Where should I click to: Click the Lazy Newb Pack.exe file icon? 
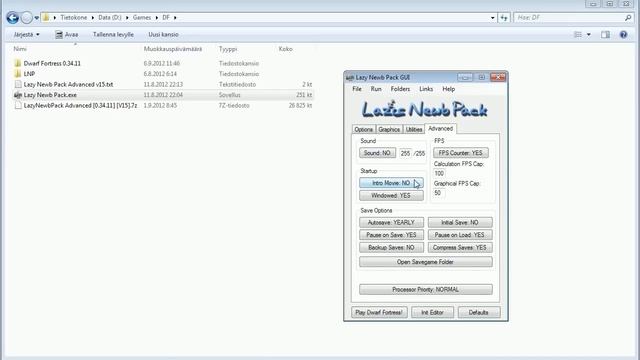point(18,95)
